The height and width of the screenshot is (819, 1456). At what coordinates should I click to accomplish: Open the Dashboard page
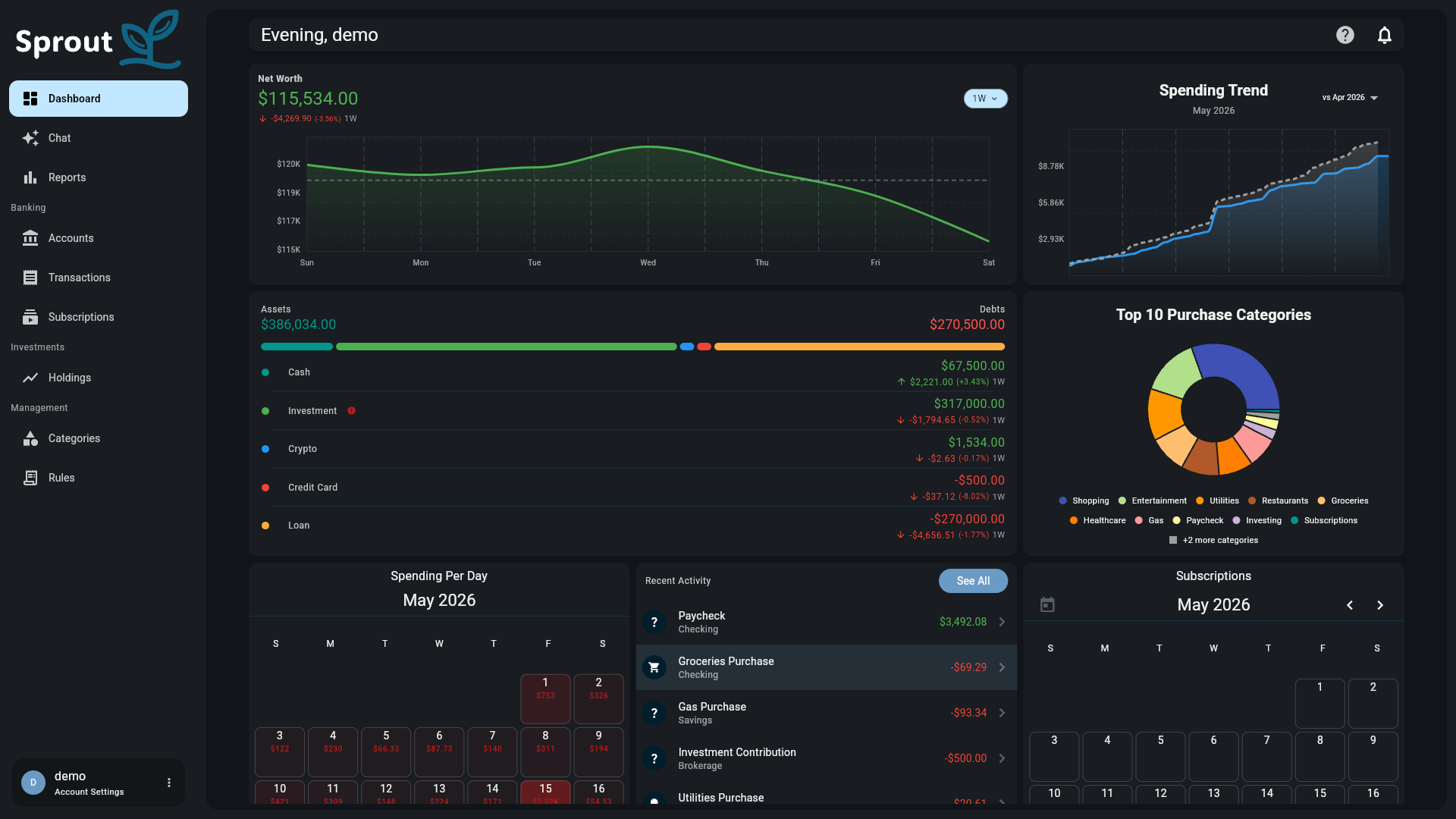(x=99, y=99)
